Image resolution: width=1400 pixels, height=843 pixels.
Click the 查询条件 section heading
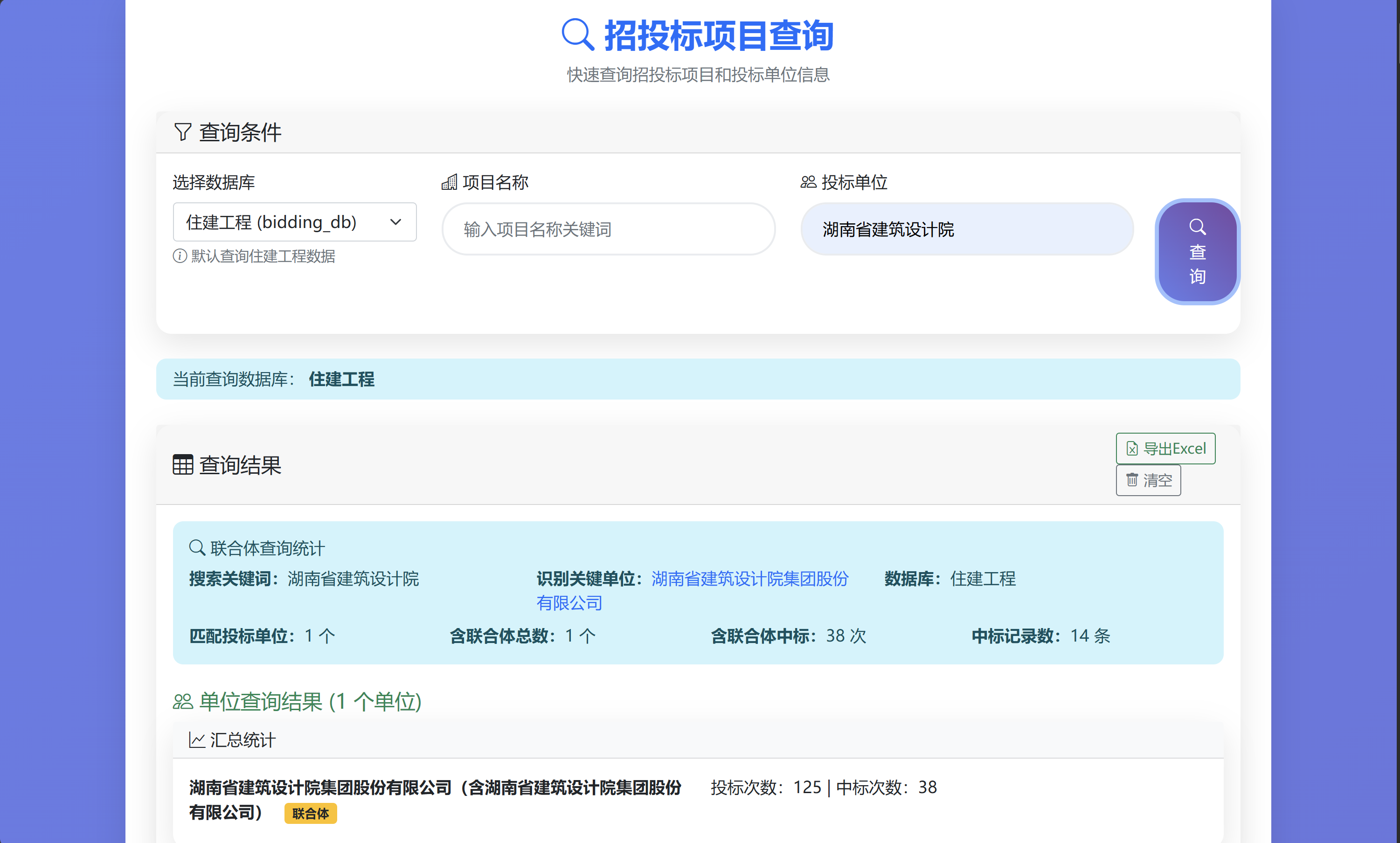240,132
